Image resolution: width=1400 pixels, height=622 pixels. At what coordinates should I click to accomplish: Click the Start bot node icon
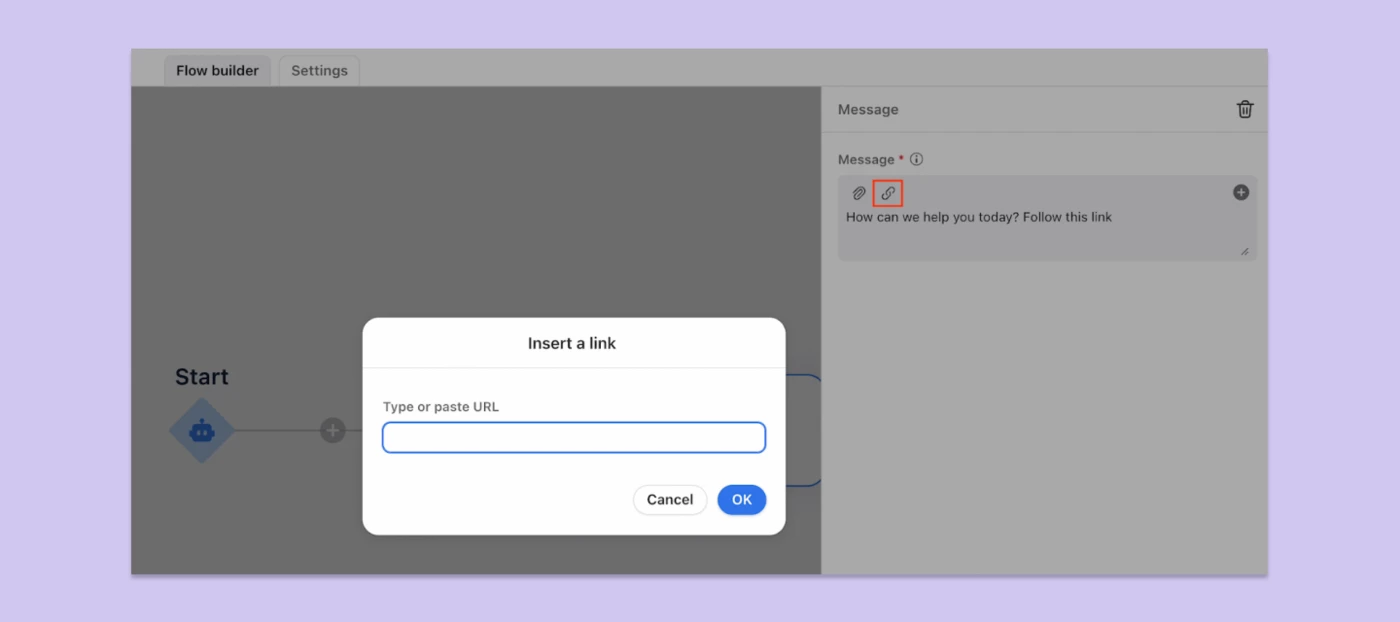click(202, 431)
